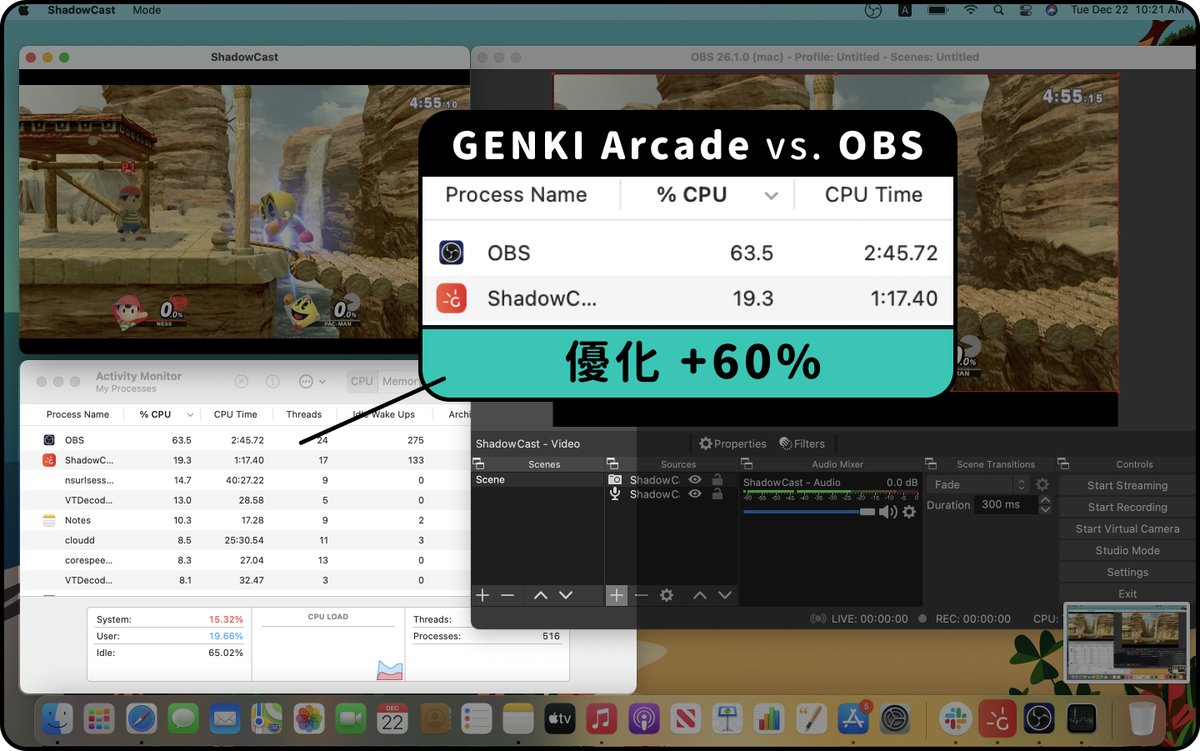
Task: Pop out the Audio Mixer dock icon
Action: [746, 464]
